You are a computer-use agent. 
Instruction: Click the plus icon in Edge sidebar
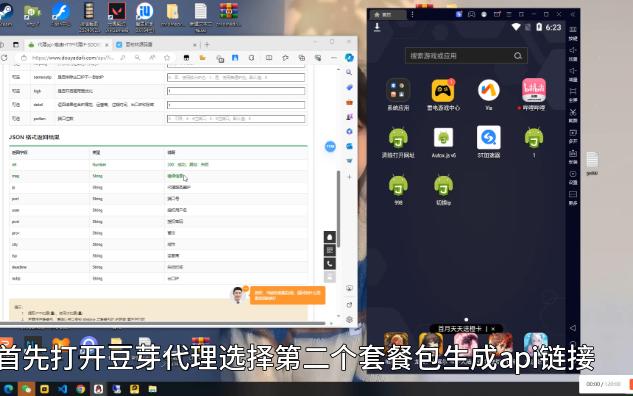coord(349,177)
